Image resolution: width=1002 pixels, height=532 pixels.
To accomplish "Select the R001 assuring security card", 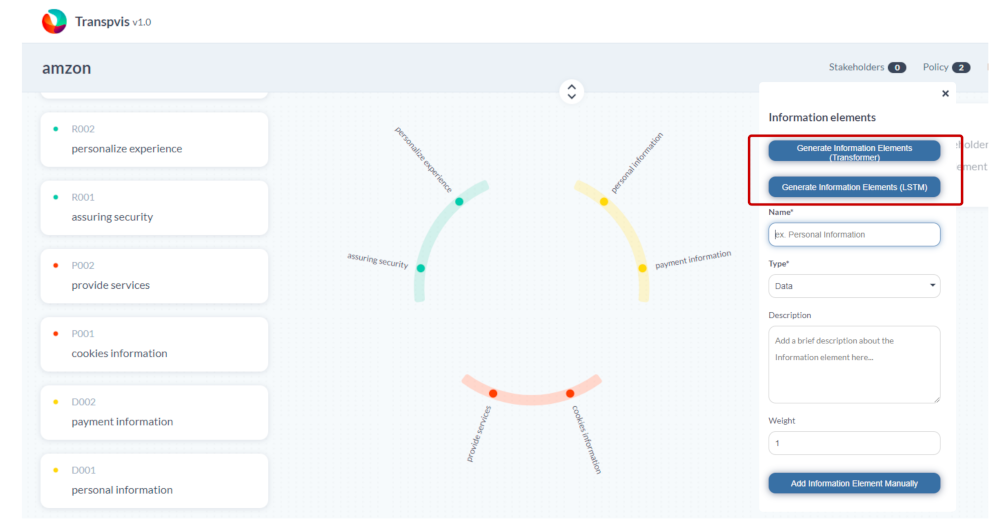I will (154, 208).
